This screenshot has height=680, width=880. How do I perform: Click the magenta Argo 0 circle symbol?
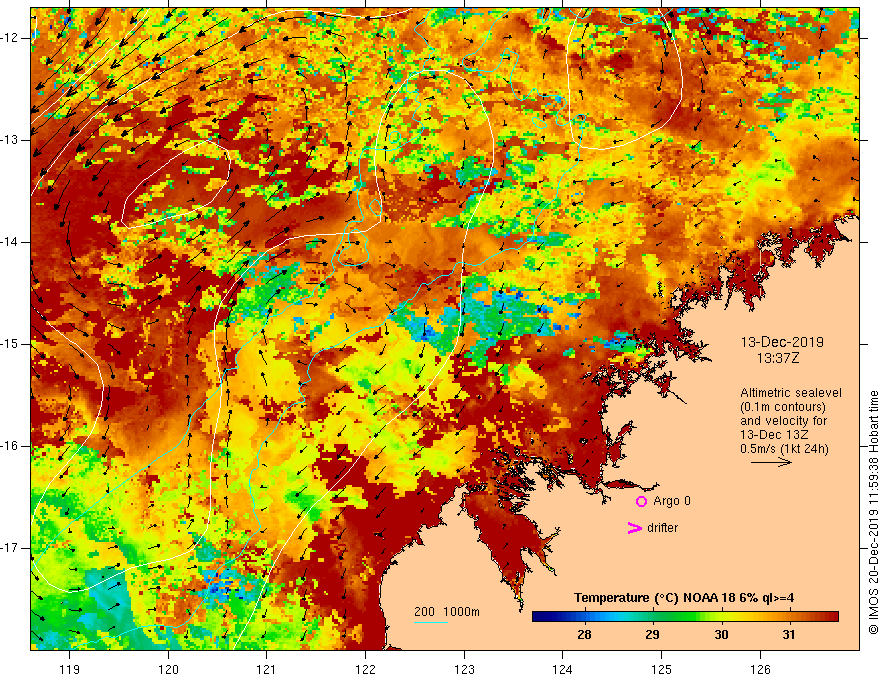(x=641, y=502)
